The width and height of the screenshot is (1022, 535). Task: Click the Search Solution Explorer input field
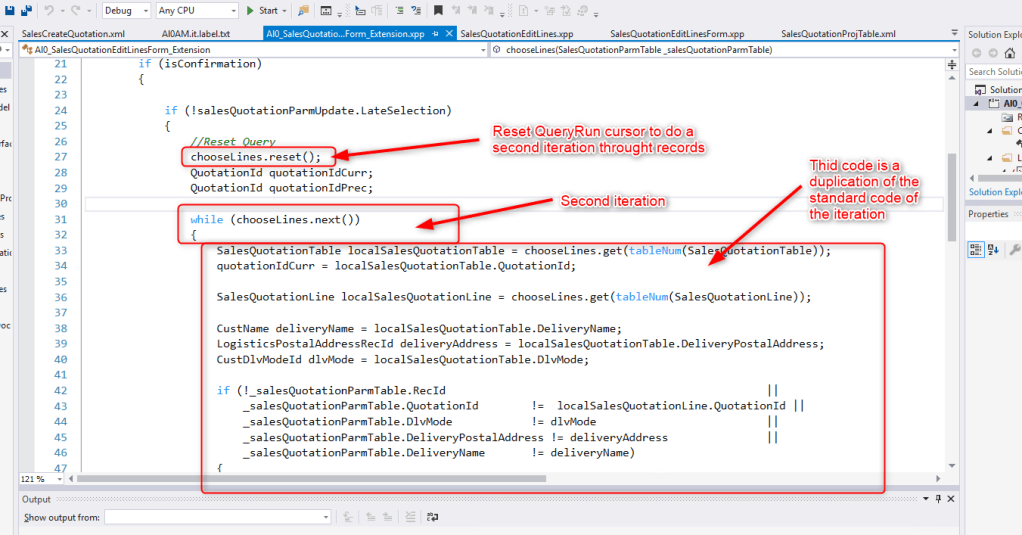click(993, 71)
